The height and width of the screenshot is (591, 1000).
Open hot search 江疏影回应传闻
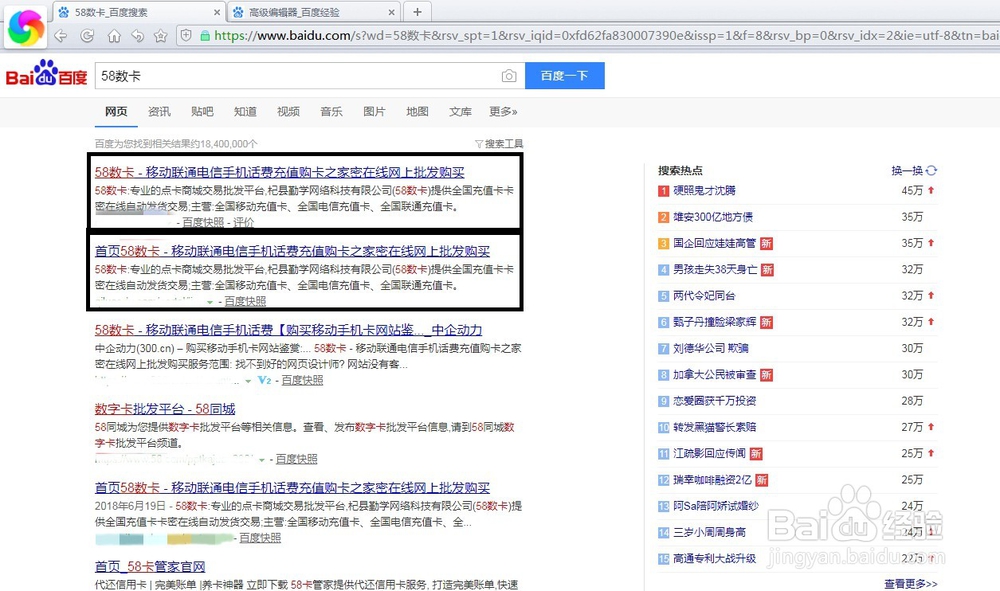click(x=709, y=453)
